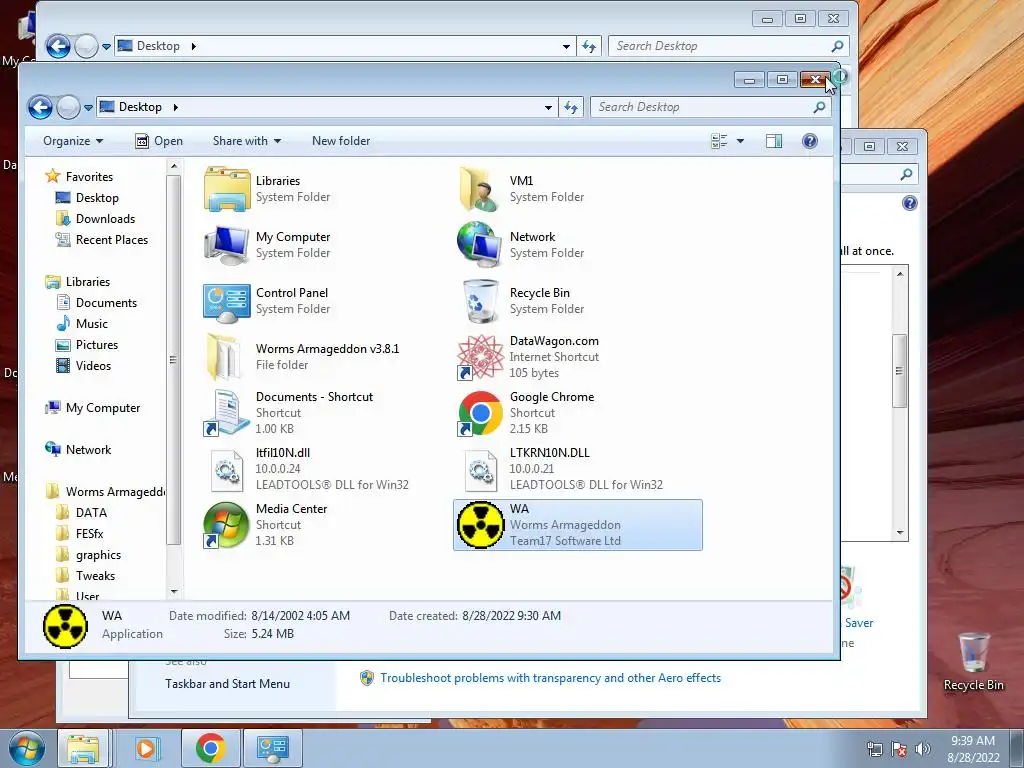Select the Control Panel icon
This screenshot has height=768, width=1024.
coord(227,302)
